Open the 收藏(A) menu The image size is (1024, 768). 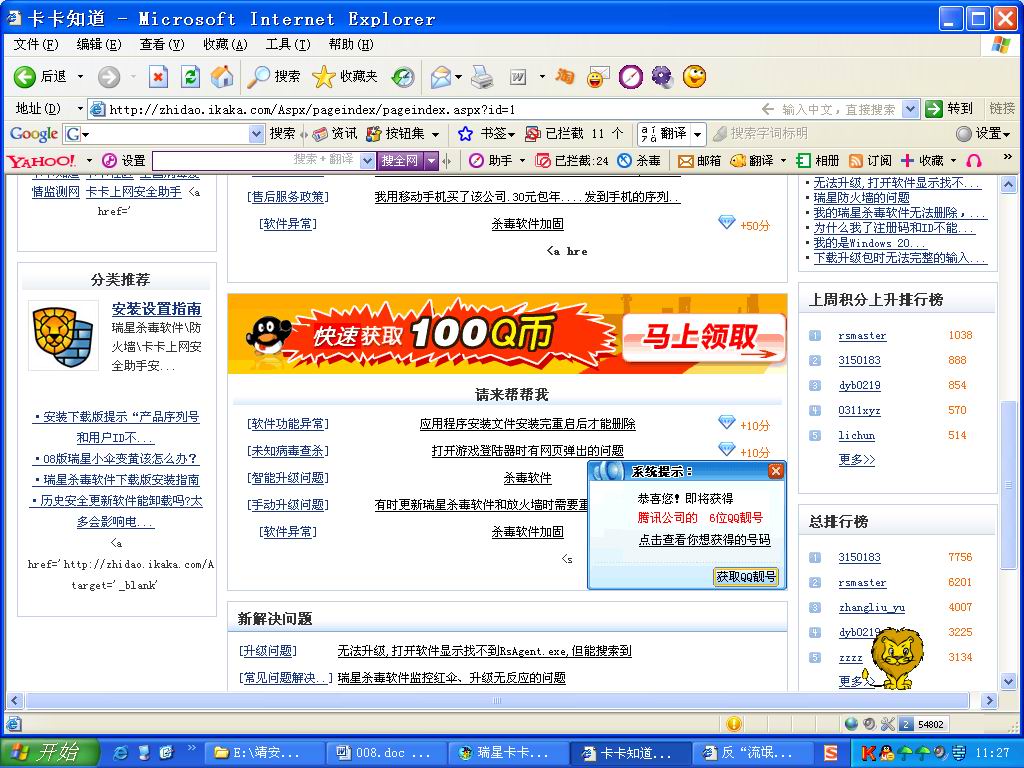click(225, 44)
